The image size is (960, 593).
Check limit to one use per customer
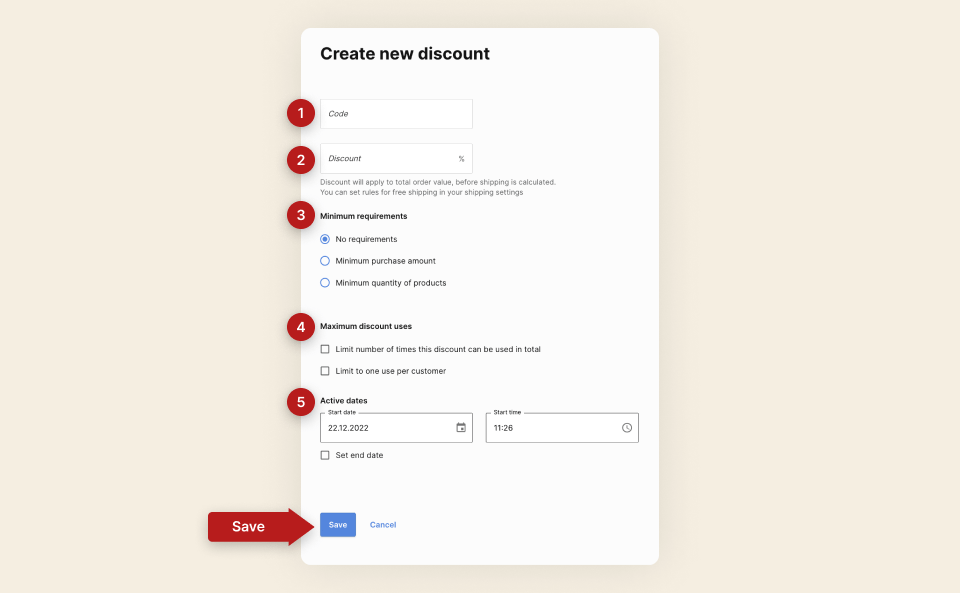[325, 370]
